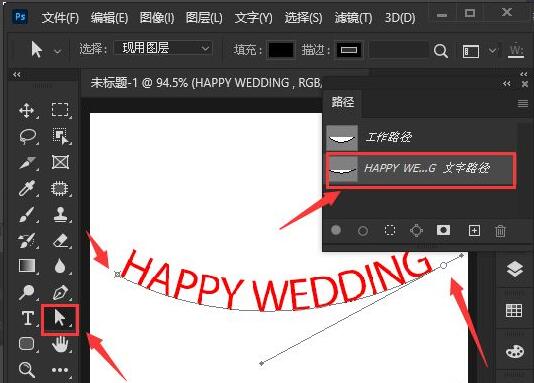
Task: Open the 文件(F) menu
Action: pos(60,17)
